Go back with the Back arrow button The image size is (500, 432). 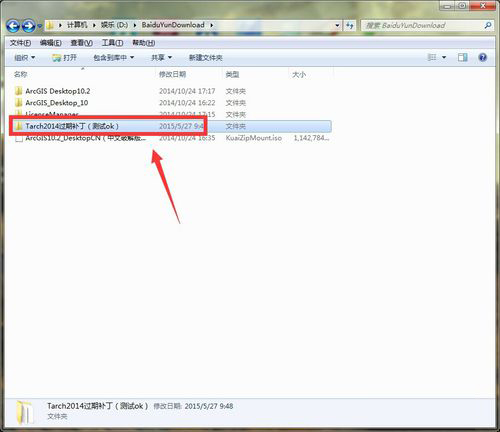pos(13,26)
